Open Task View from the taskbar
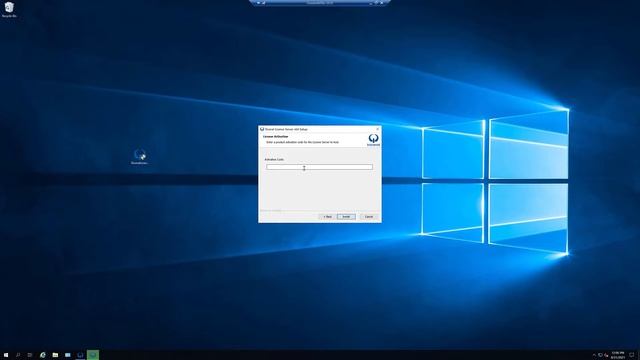Viewport: 640px width, 360px height. point(30,355)
